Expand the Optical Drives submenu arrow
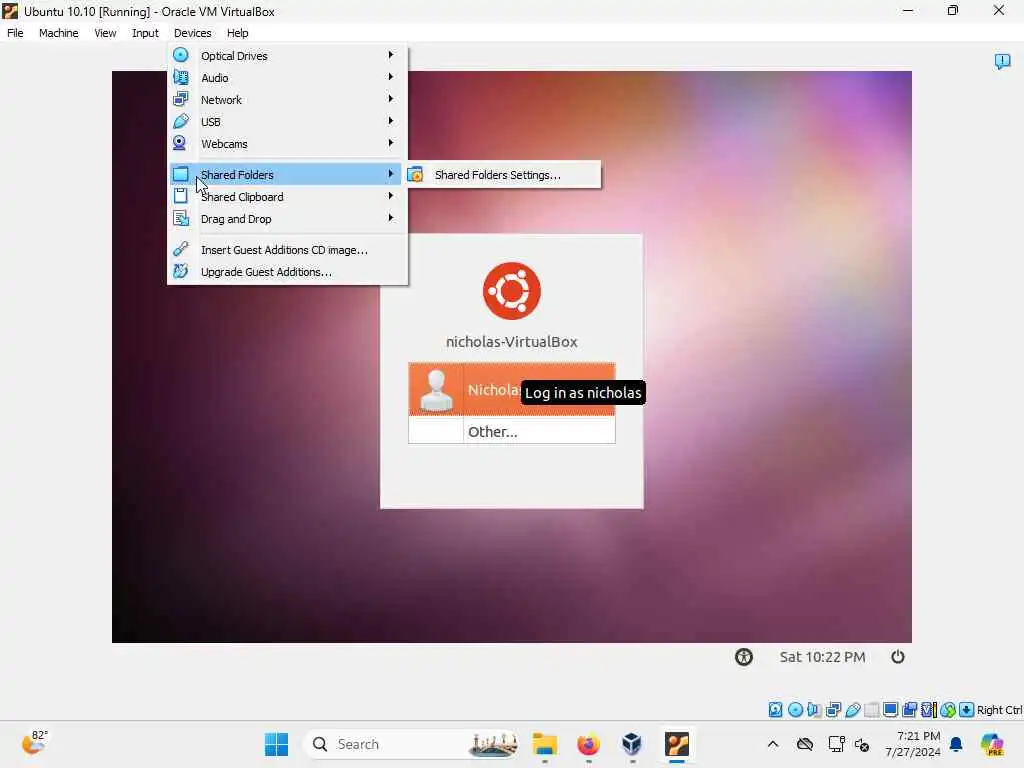Screen dimensions: 1024x768 [391, 55]
